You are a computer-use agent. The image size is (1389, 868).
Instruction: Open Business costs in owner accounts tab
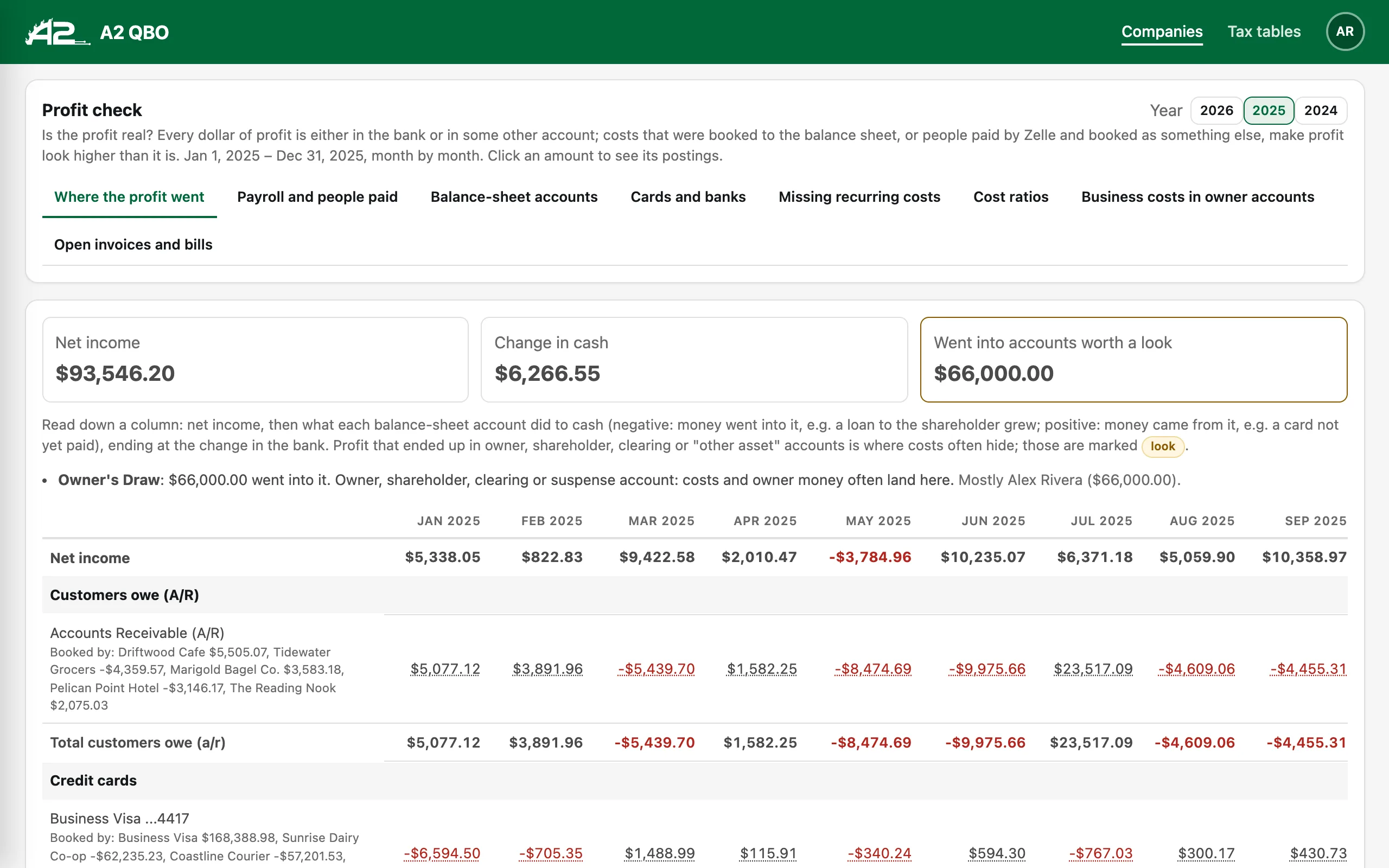tap(1197, 197)
